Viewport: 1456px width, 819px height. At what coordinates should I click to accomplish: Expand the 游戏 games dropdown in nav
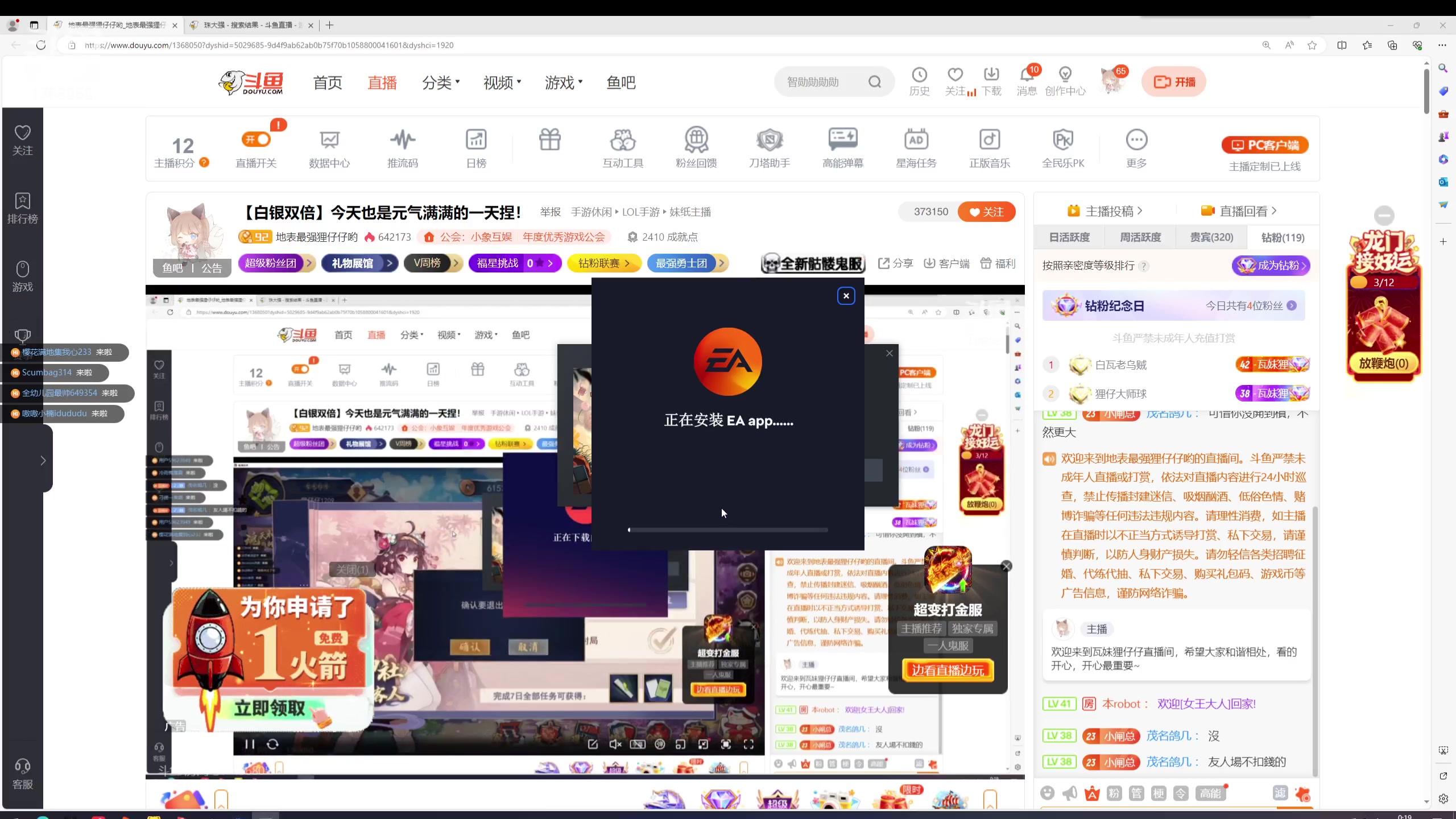[x=564, y=82]
